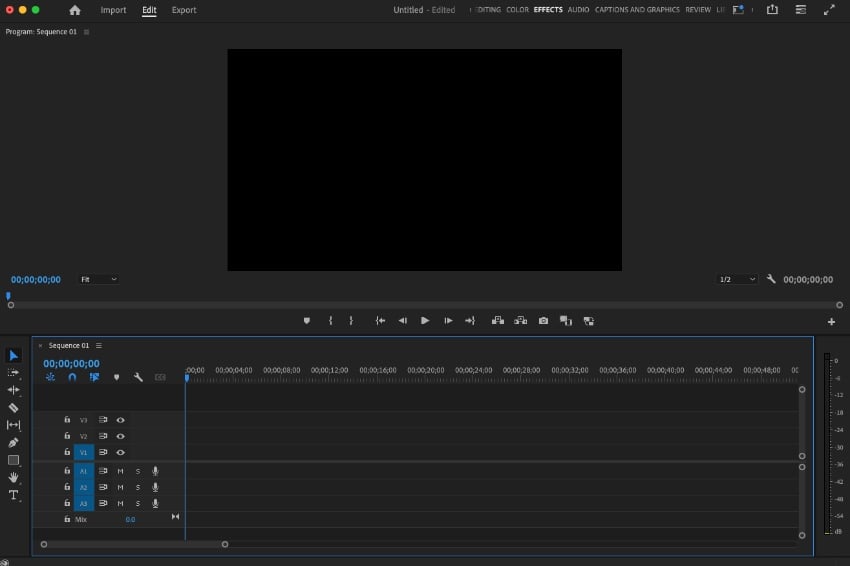This screenshot has width=850, height=566.
Task: Open Quick Export share icon
Action: coord(772,10)
